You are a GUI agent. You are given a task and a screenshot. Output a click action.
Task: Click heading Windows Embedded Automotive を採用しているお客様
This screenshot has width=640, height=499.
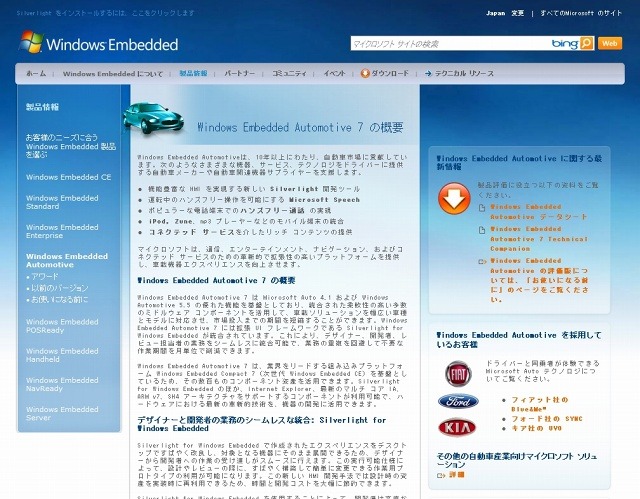tap(519, 339)
